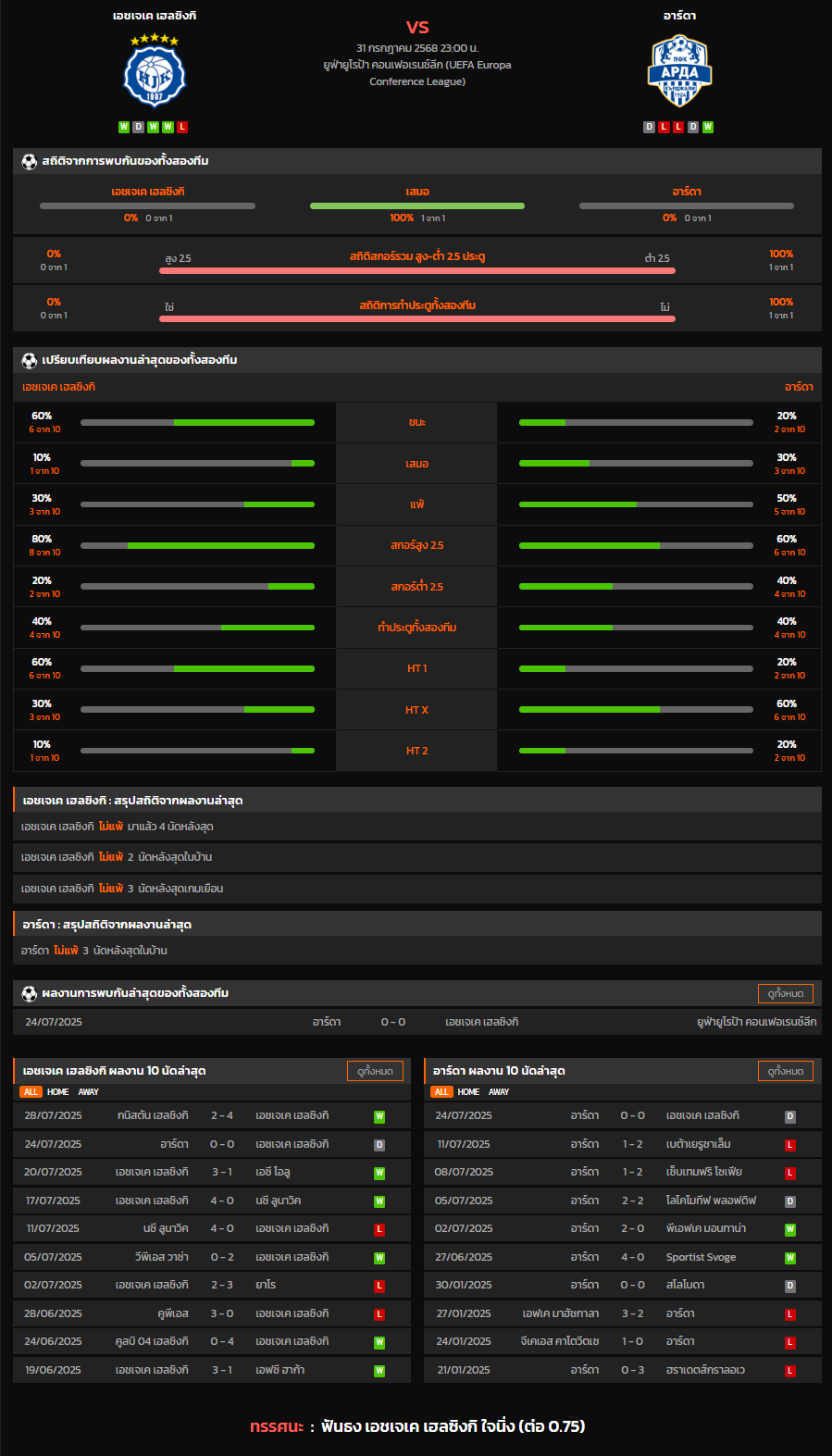The height and width of the screenshot is (1456, 832).
Task: Click the D badge on Arda 24/07/2025 row
Action: point(790,1116)
